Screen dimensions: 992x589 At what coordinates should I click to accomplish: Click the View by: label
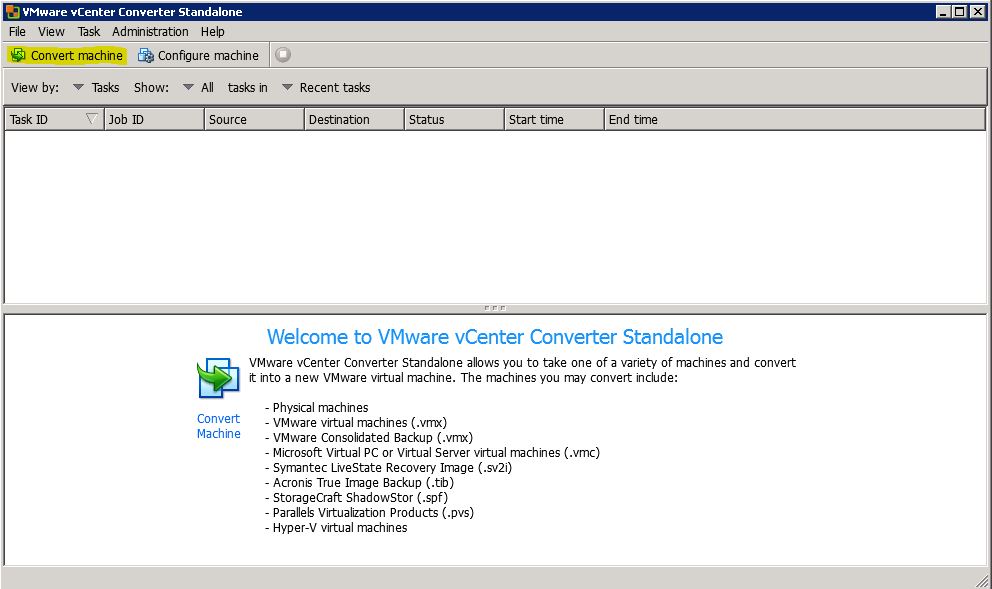point(35,87)
